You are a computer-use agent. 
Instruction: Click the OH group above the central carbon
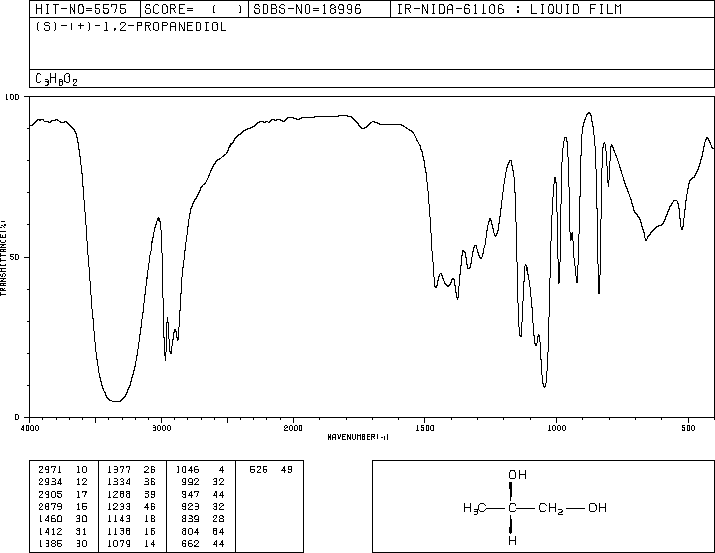pyautogui.click(x=518, y=475)
